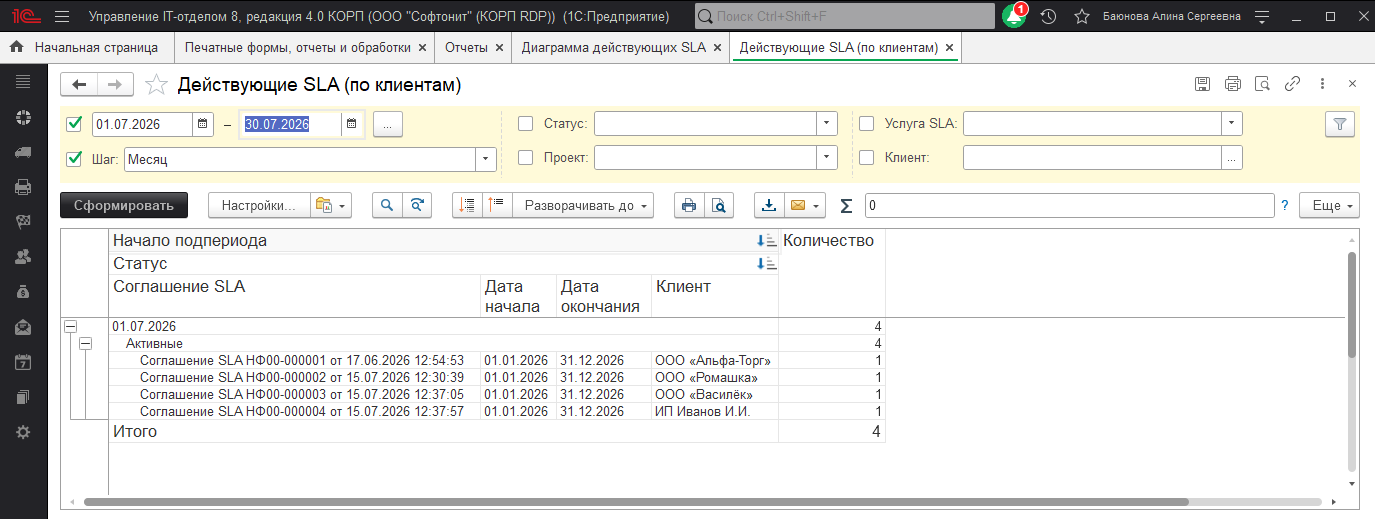The width and height of the screenshot is (1375, 519).
Task: Click the Настройки... button
Action: [x=259, y=205]
